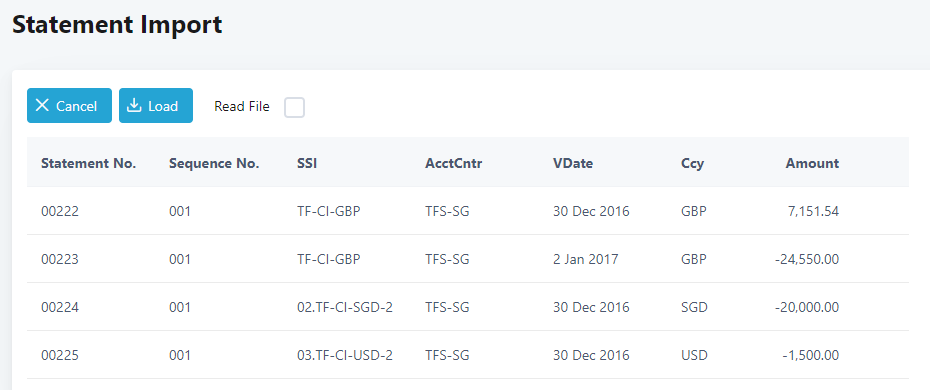Click the AcctCntr column header
The width and height of the screenshot is (930, 390).
click(x=454, y=164)
